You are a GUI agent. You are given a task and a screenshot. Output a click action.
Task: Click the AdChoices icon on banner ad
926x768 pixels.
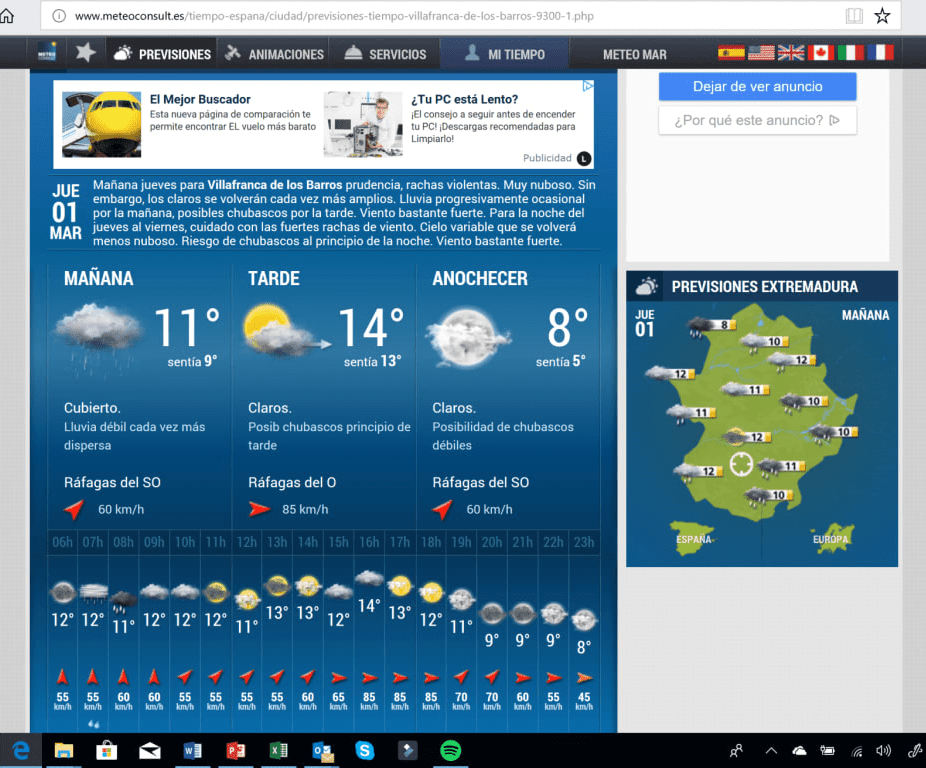click(588, 86)
